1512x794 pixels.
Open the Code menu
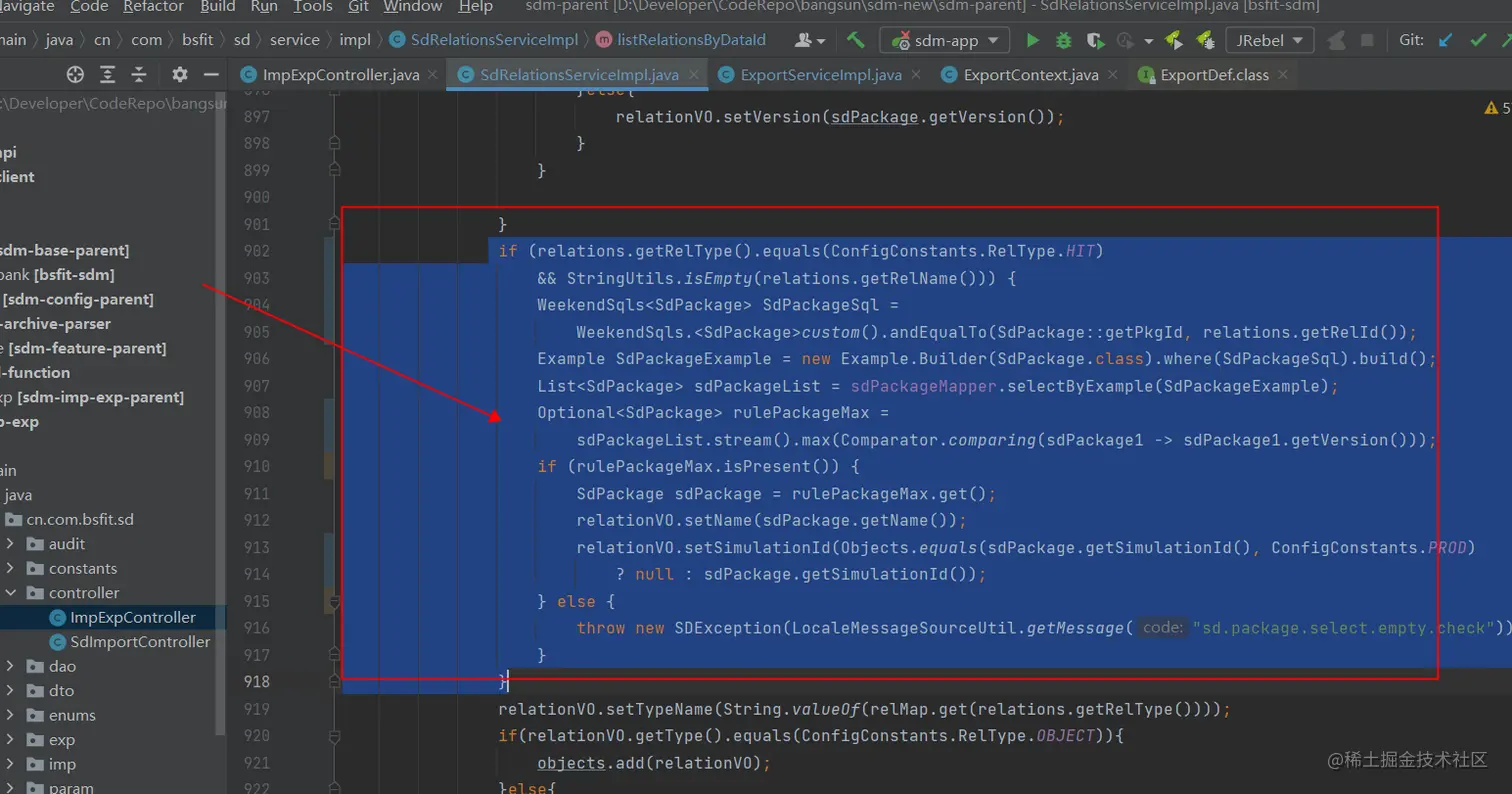point(89,7)
